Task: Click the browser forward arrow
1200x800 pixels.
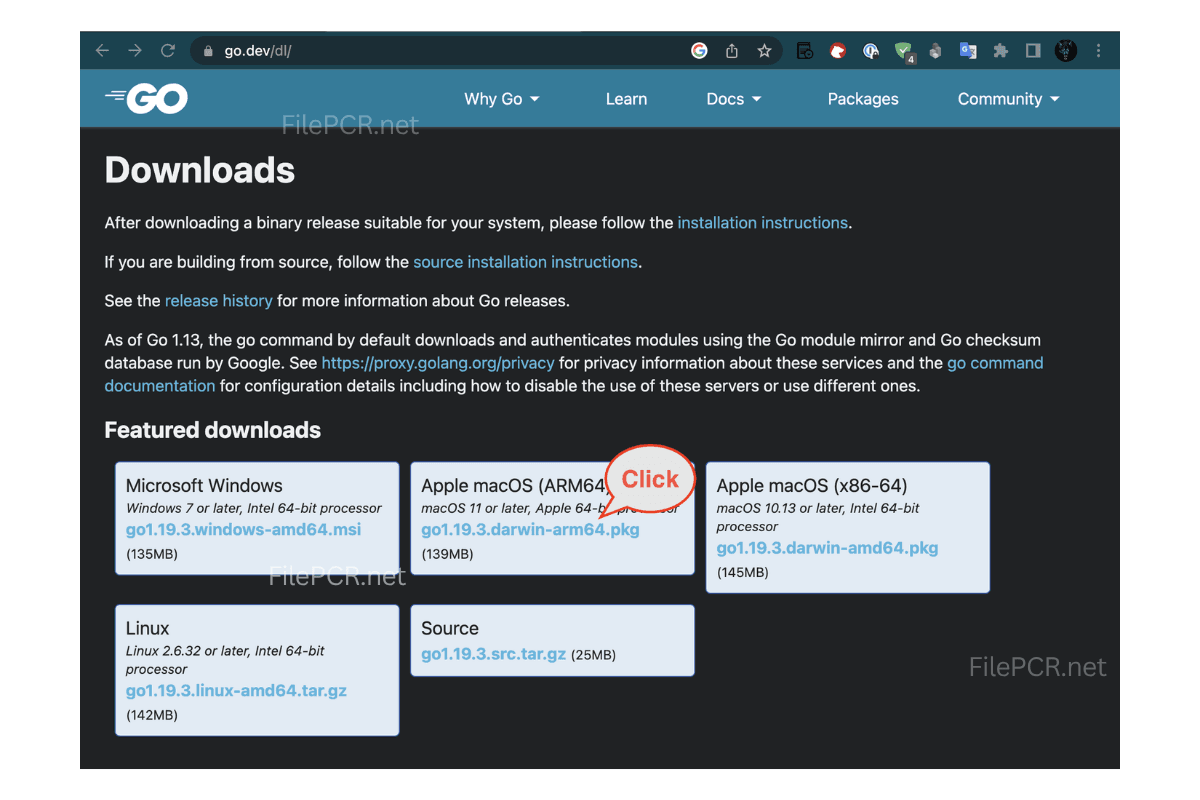Action: click(135, 51)
